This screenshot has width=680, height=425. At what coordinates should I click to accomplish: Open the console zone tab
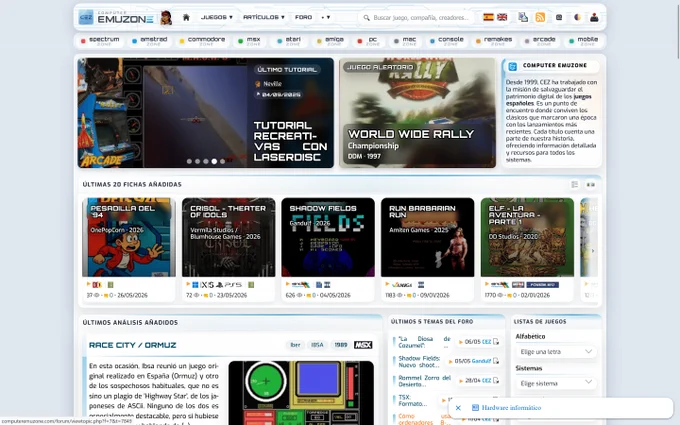[447, 41]
